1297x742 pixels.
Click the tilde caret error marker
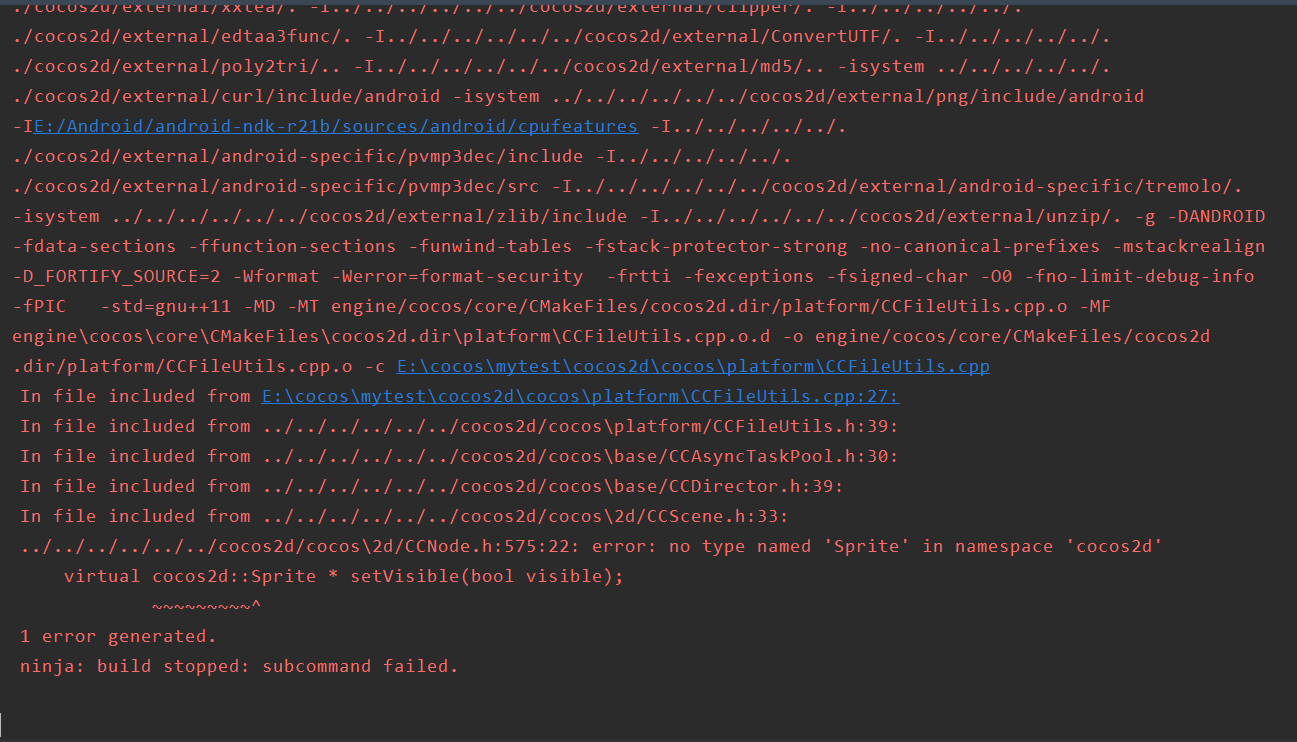(206, 606)
